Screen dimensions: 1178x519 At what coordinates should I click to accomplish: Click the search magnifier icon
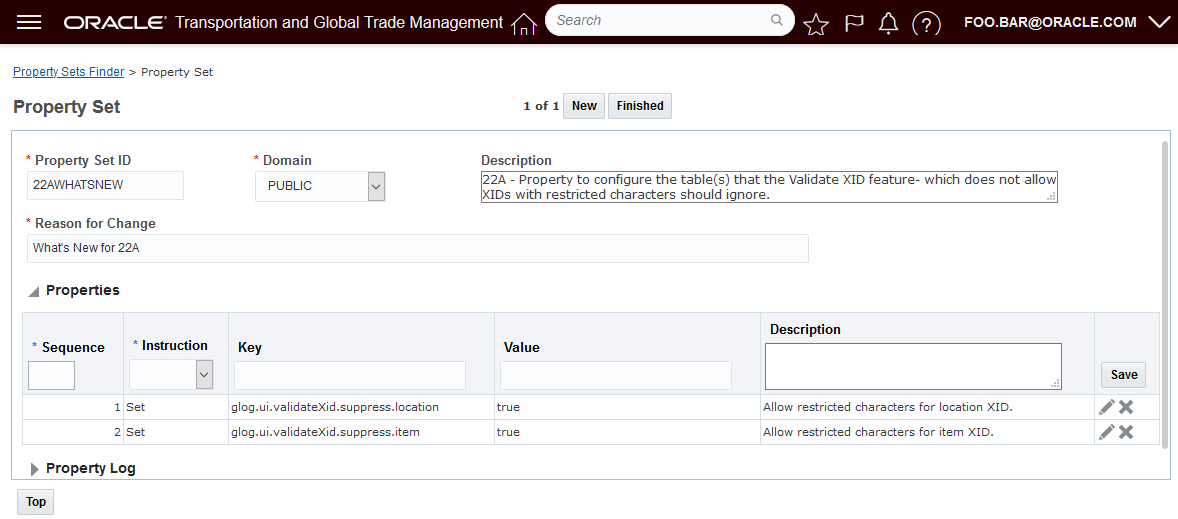(x=777, y=20)
